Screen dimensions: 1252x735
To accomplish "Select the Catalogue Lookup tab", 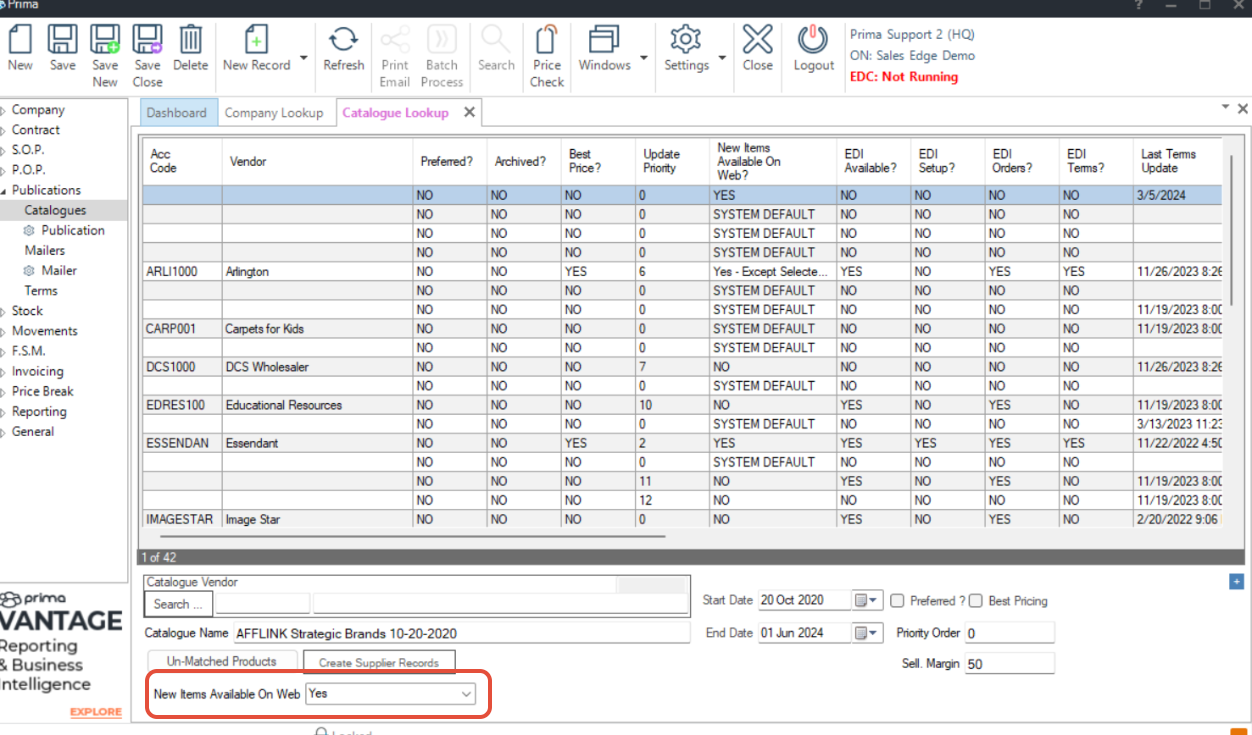I will pyautogui.click(x=395, y=112).
